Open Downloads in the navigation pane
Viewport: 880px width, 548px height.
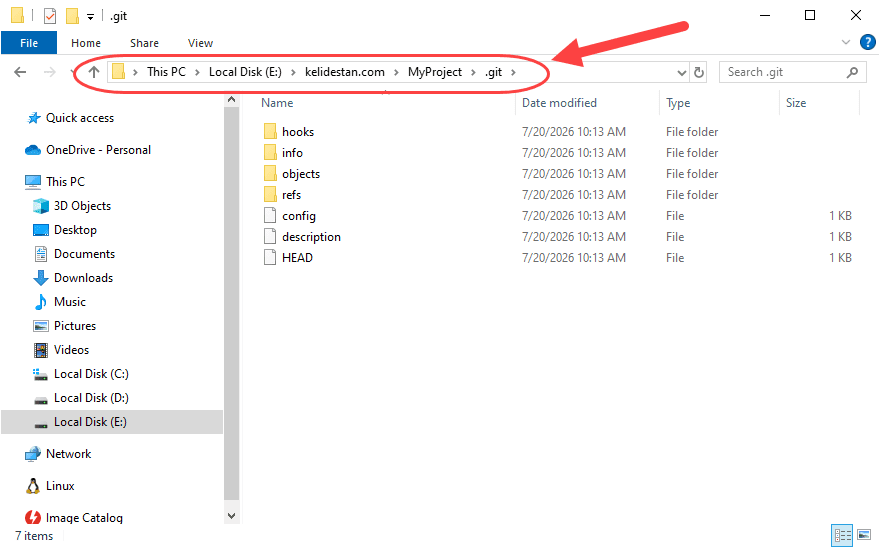[83, 278]
